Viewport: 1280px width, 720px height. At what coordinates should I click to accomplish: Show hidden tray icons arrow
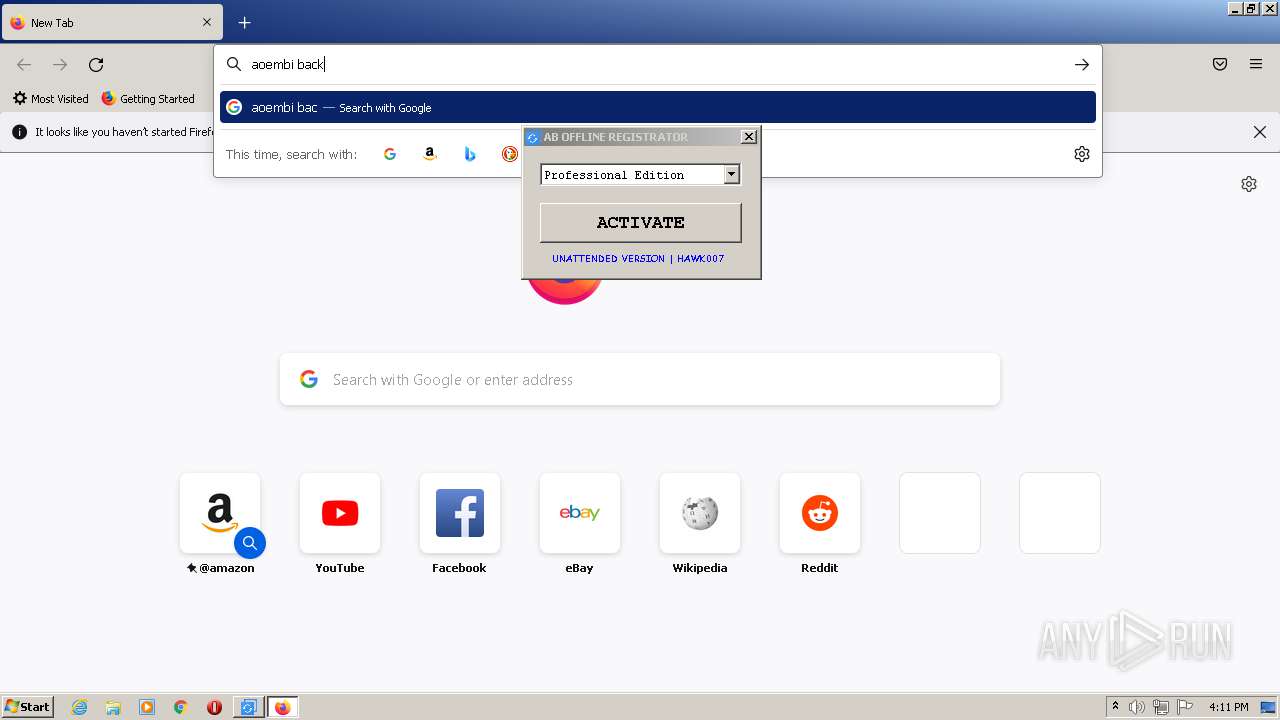tap(1115, 707)
